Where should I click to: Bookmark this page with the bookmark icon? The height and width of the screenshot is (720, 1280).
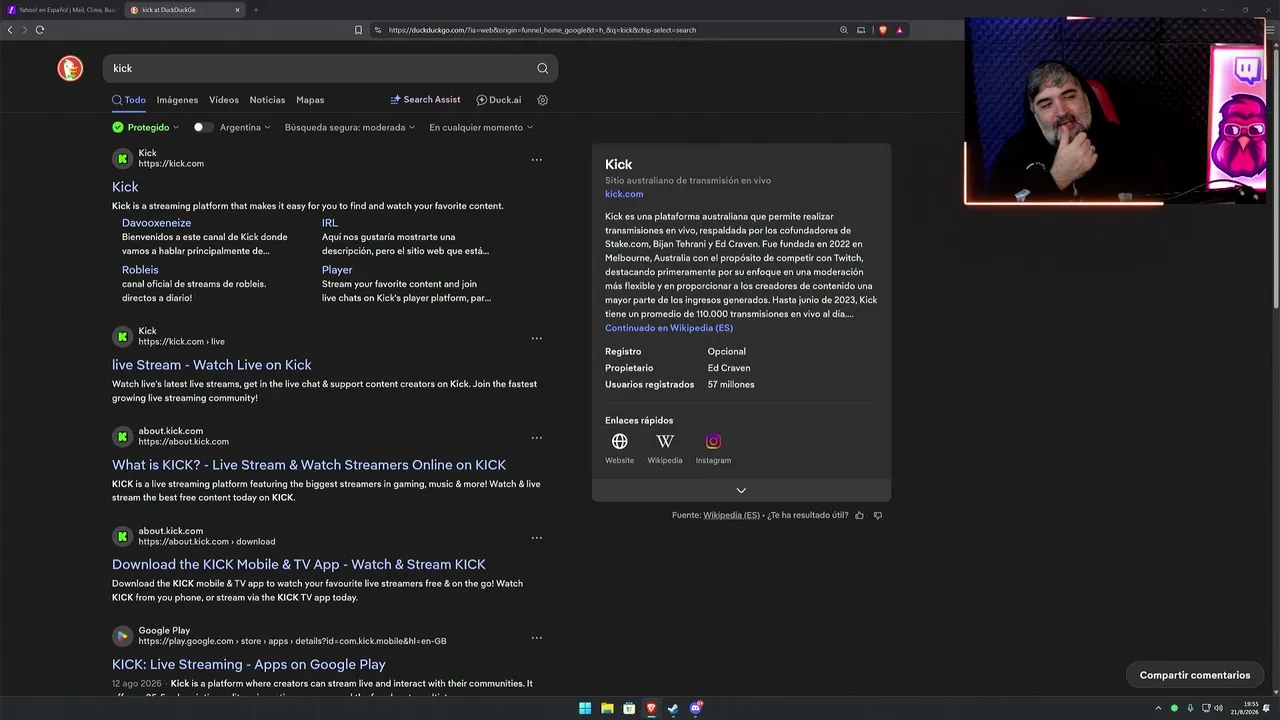pos(358,30)
